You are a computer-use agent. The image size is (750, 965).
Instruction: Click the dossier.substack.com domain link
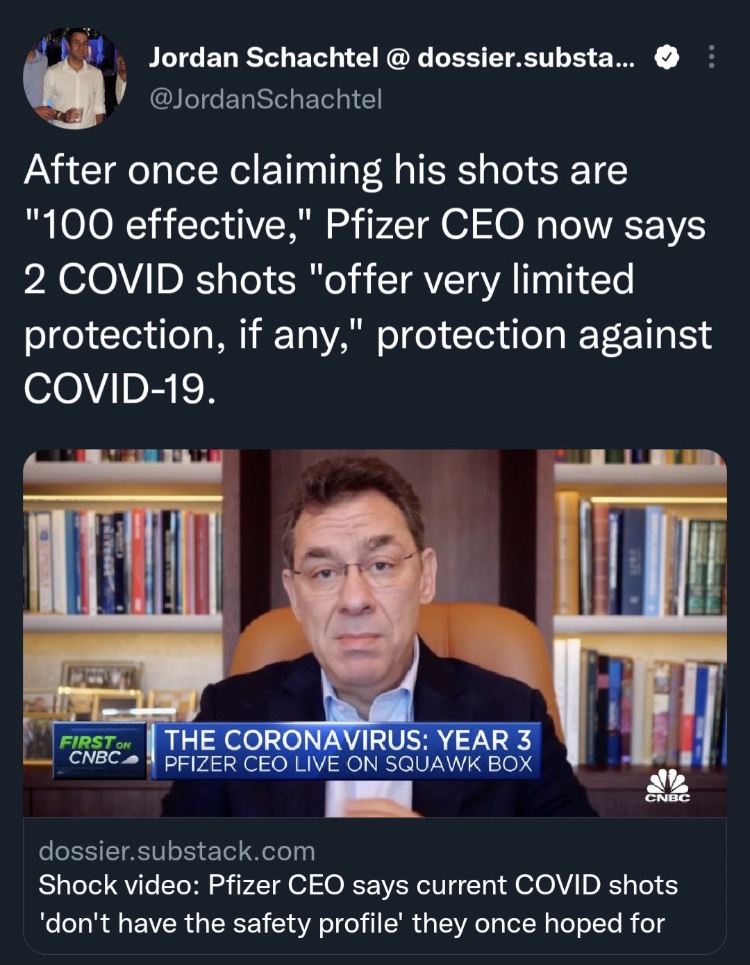click(176, 852)
